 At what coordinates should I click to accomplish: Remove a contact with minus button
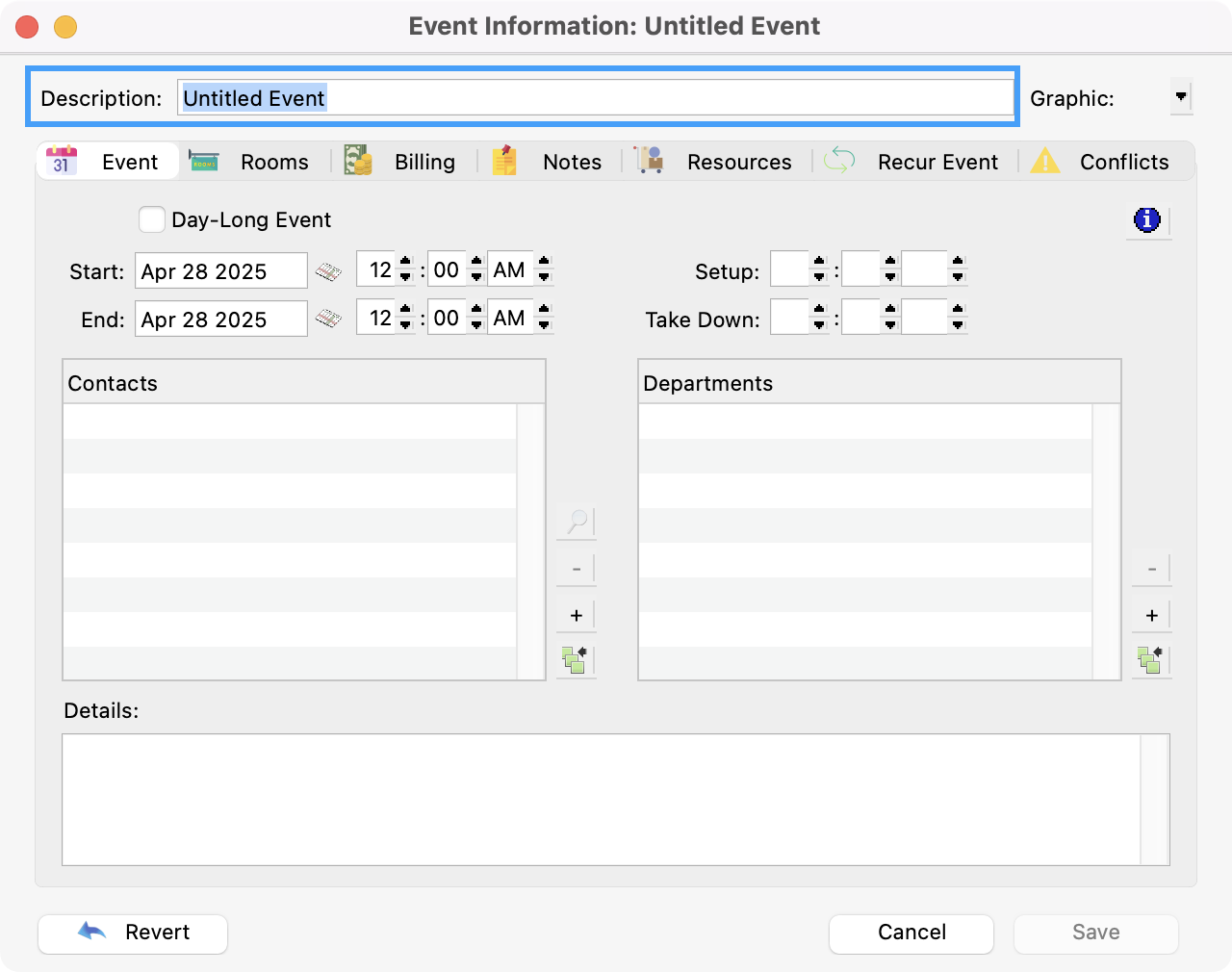(x=577, y=570)
